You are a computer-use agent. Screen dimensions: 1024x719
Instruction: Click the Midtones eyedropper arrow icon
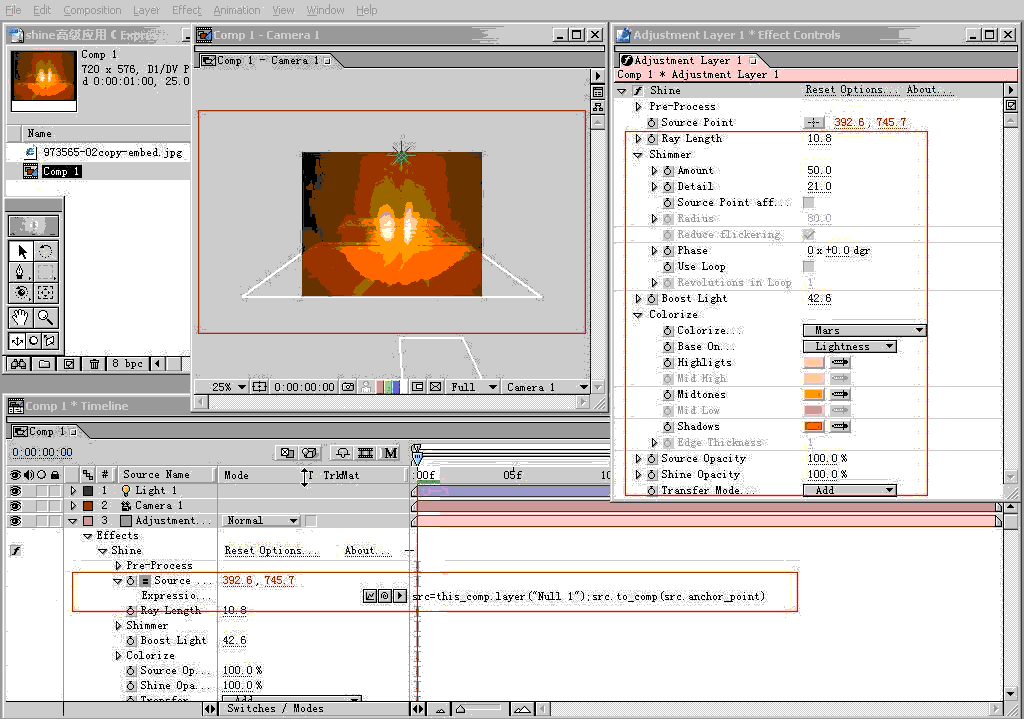[840, 394]
